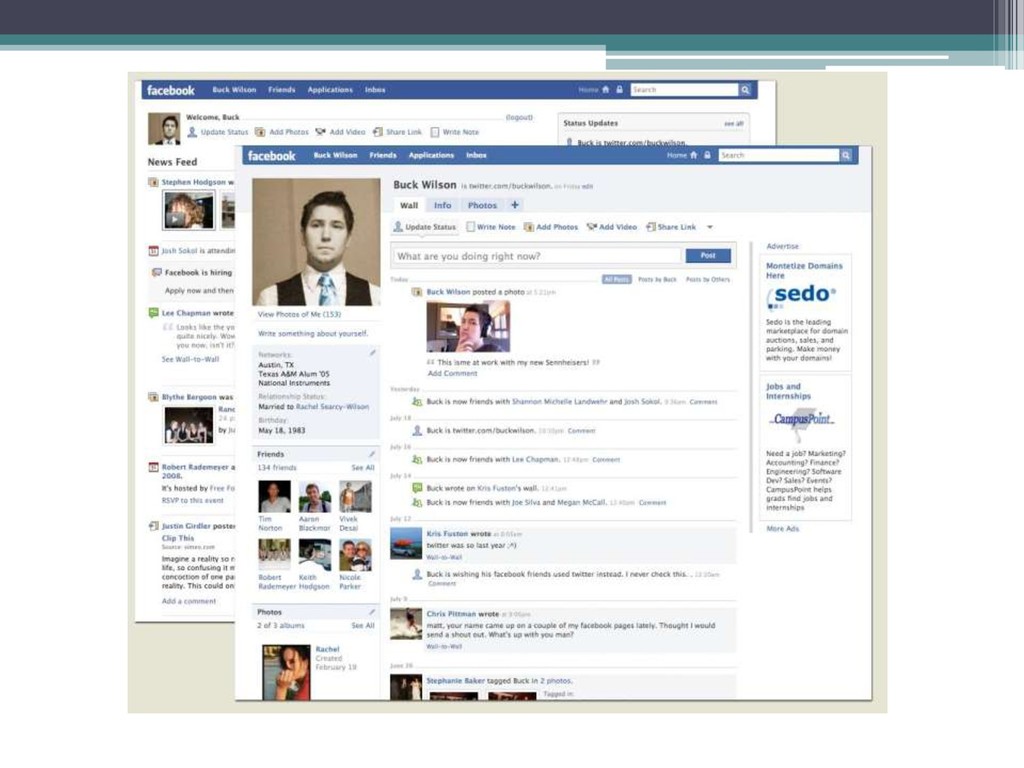Click the Write Note page icon on the profile wall
This screenshot has width=1024, height=768.
pos(470,227)
